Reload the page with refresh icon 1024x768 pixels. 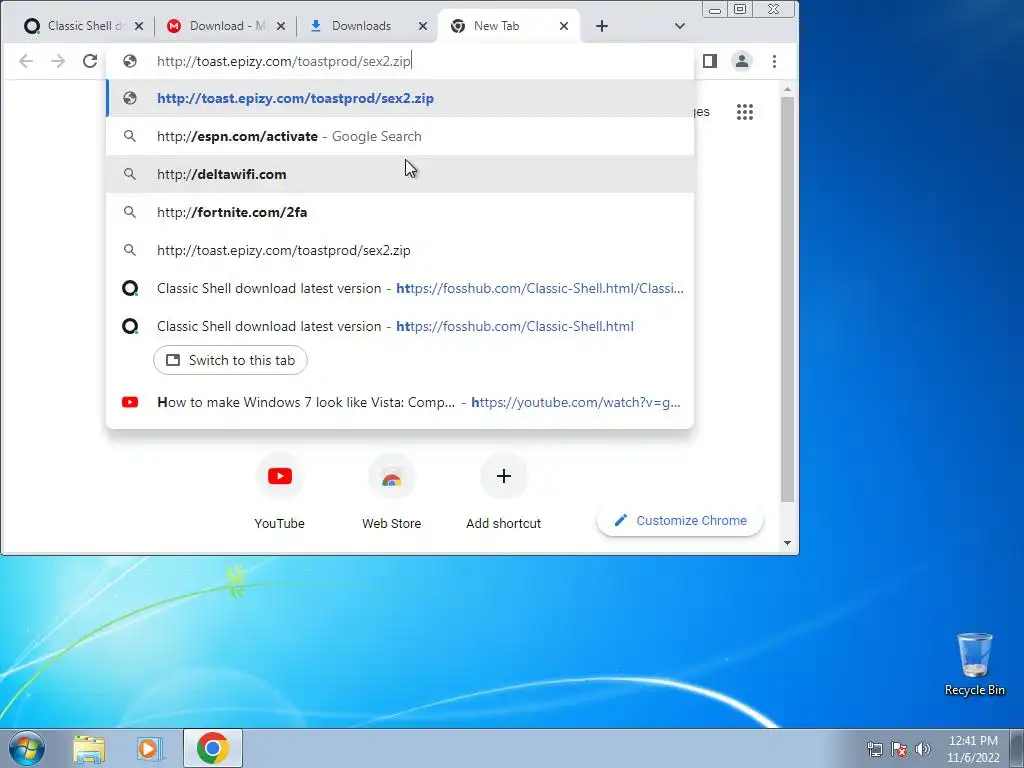pyautogui.click(x=90, y=61)
